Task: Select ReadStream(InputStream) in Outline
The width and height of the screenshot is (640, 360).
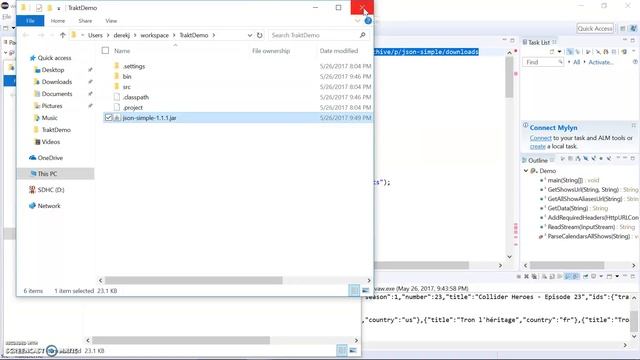Action: (x=581, y=227)
